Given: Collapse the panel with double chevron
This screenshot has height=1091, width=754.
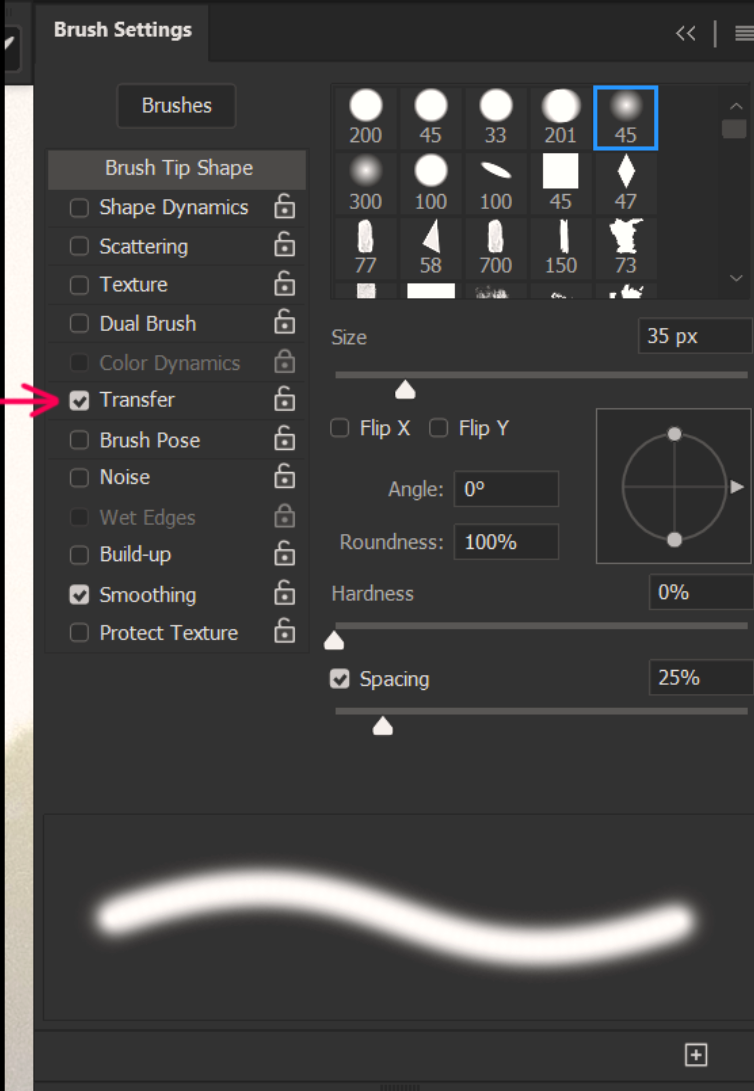Looking at the screenshot, I should coord(685,33).
